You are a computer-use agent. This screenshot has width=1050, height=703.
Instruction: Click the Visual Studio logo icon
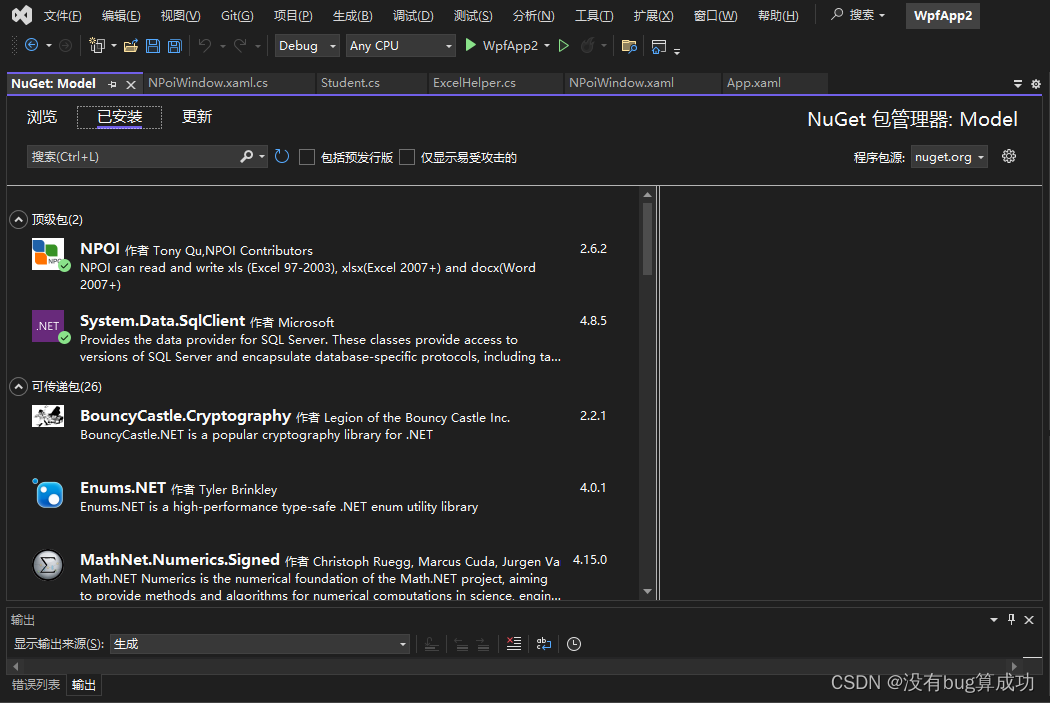click(21, 15)
